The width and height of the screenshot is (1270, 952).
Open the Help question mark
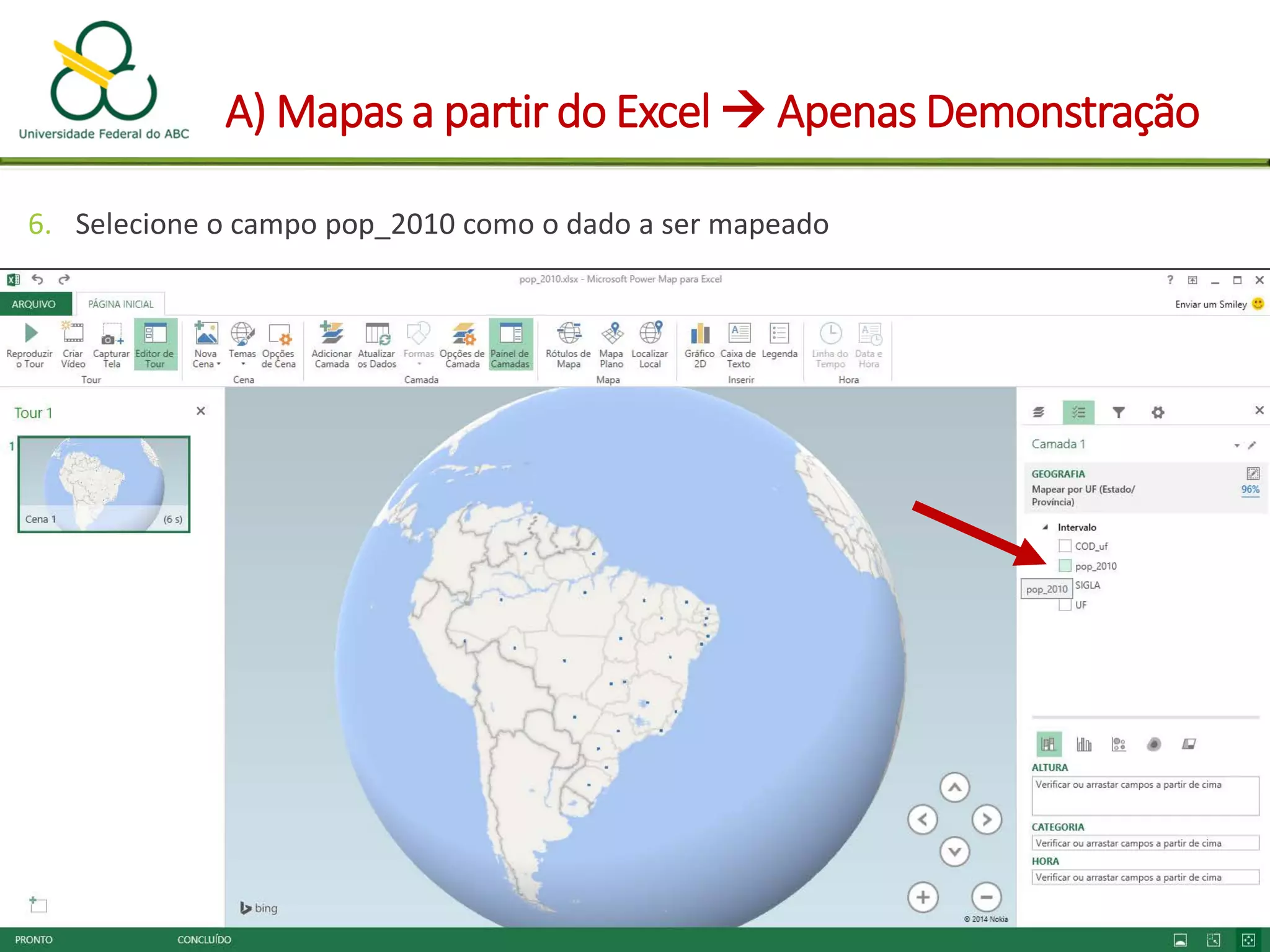coord(1170,280)
